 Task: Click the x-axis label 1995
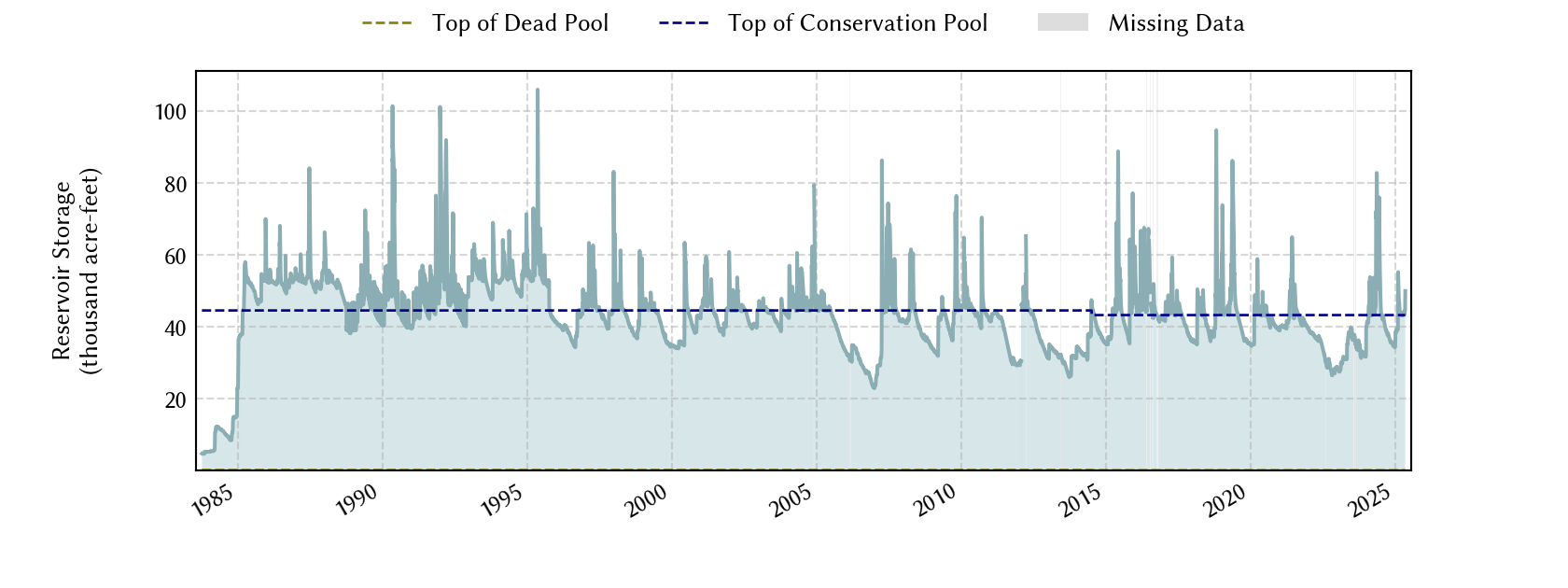[502, 501]
